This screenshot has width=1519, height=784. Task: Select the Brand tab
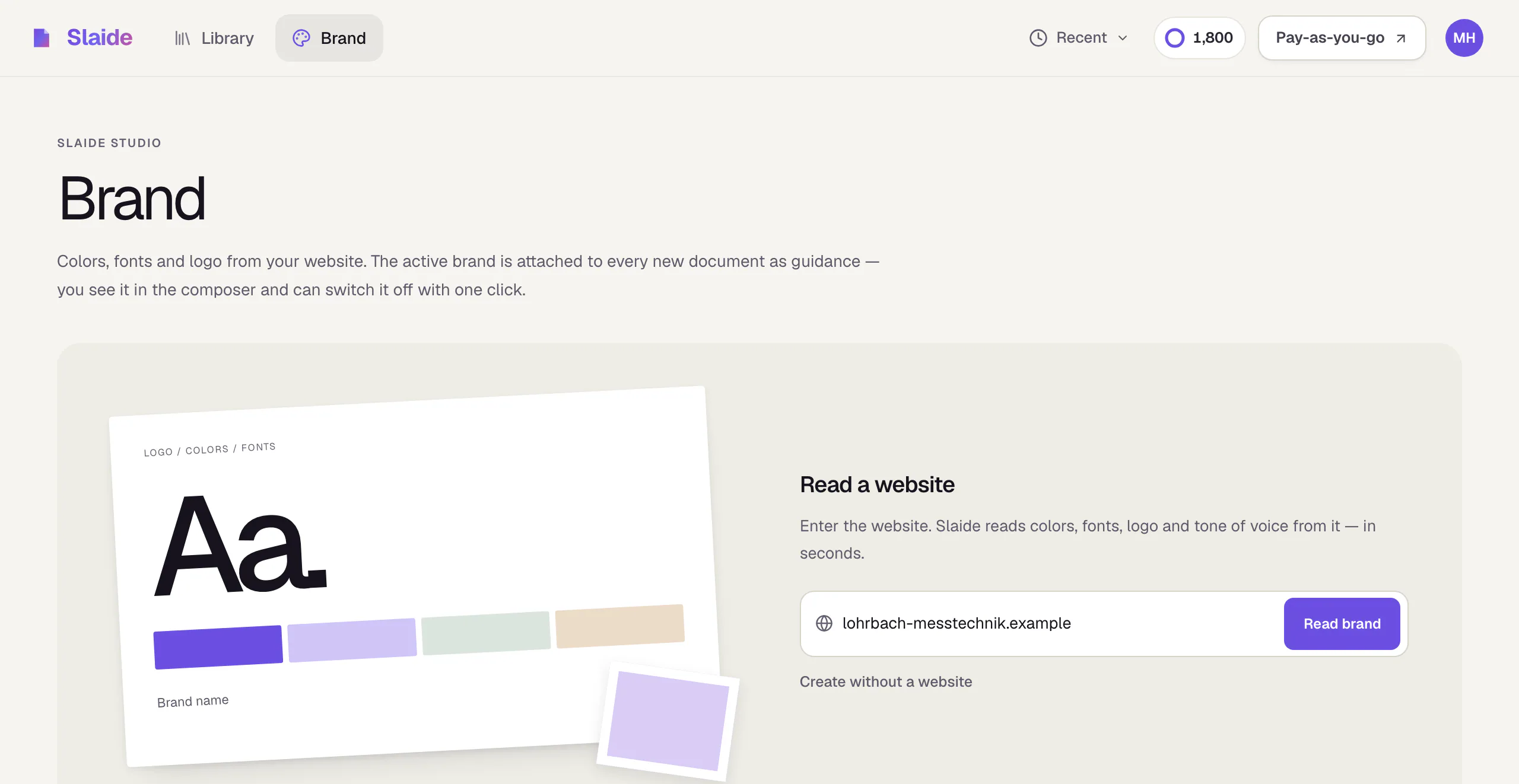point(329,38)
